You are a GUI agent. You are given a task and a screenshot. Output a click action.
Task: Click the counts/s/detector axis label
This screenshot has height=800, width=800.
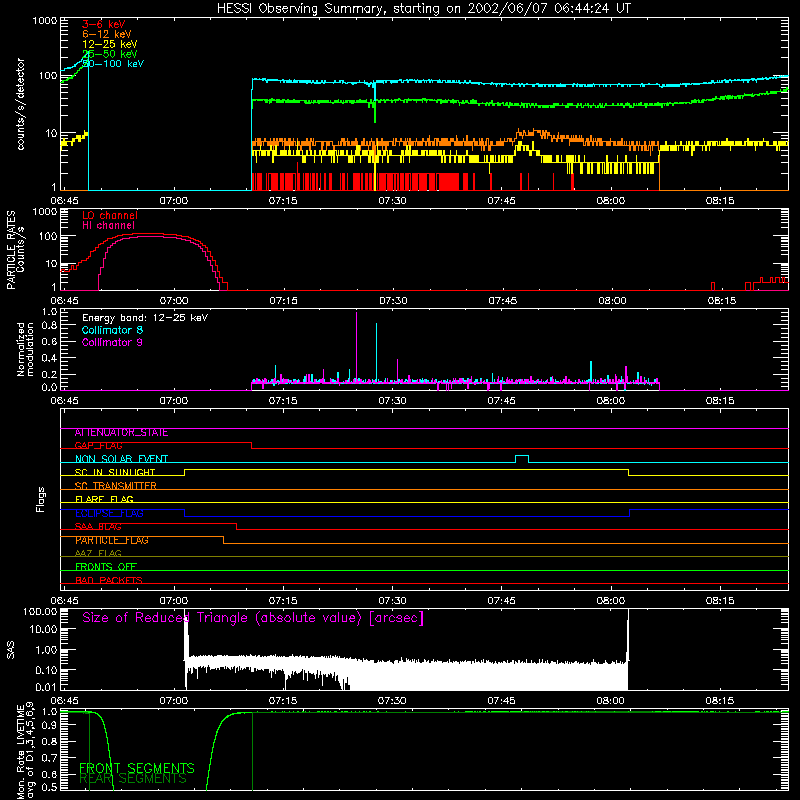20,104
